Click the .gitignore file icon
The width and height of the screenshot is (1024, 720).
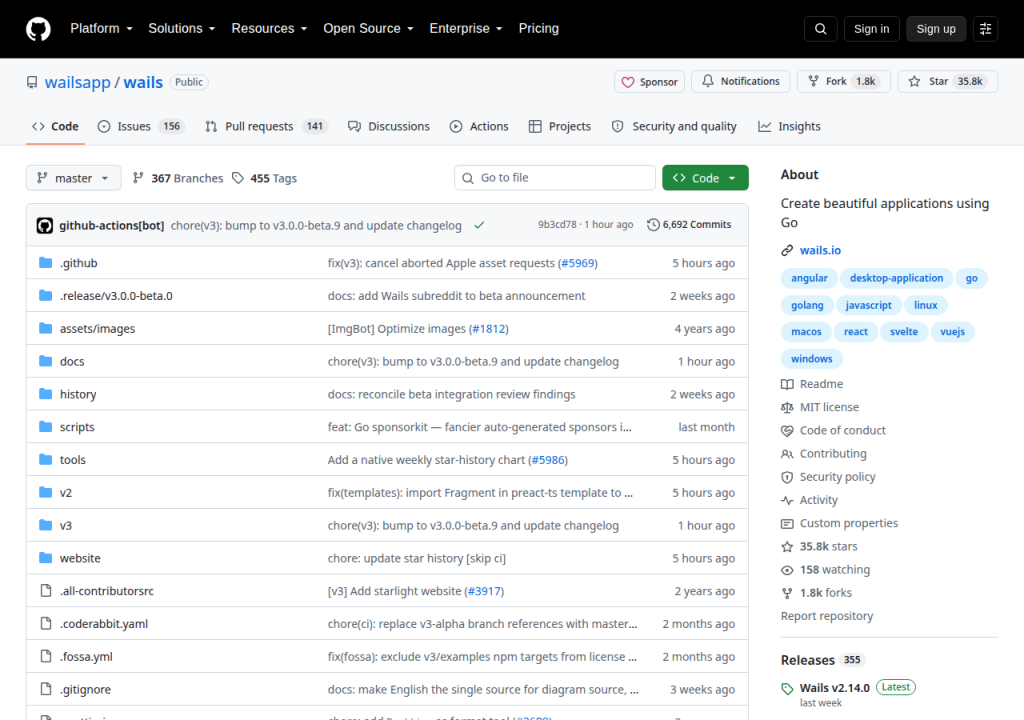click(46, 689)
